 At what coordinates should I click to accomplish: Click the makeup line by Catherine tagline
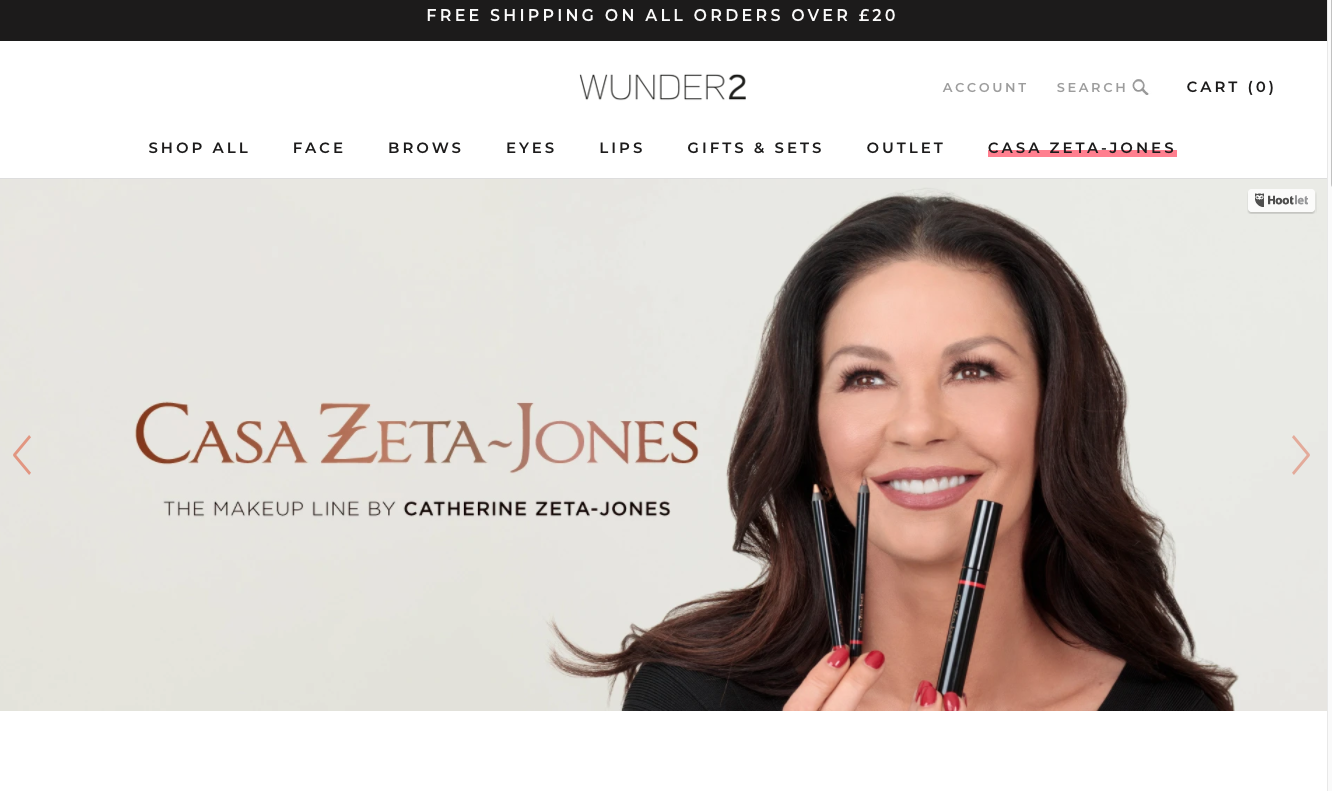[417, 509]
